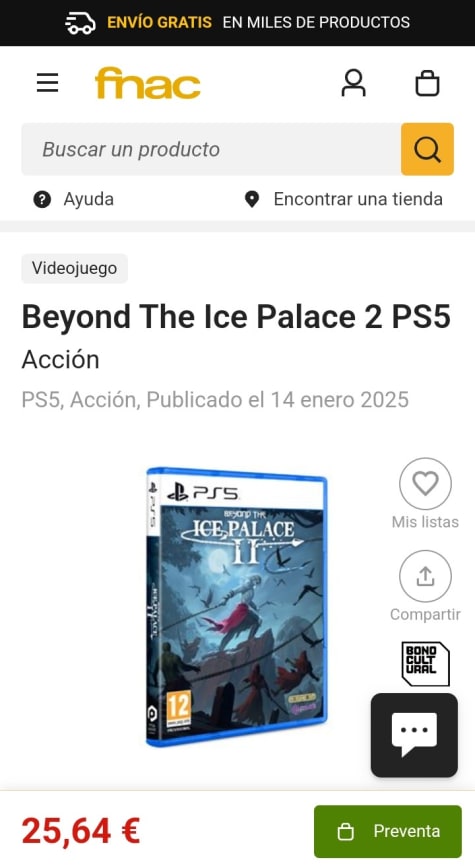Open the shopping basket icon
The image size is (475, 866).
(427, 84)
